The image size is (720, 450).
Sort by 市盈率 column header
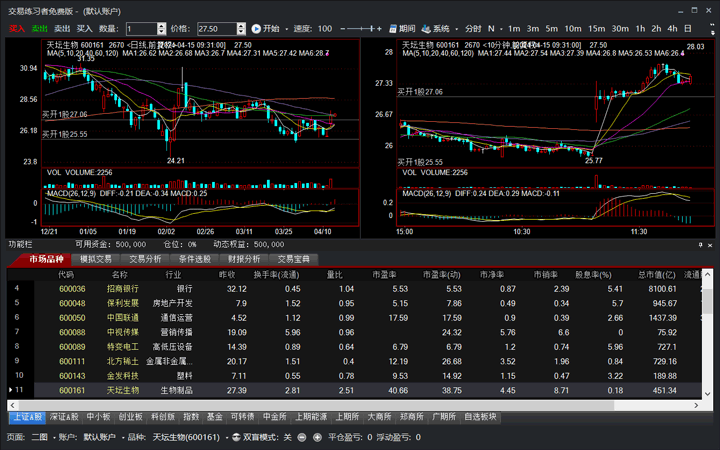pyautogui.click(x=384, y=275)
